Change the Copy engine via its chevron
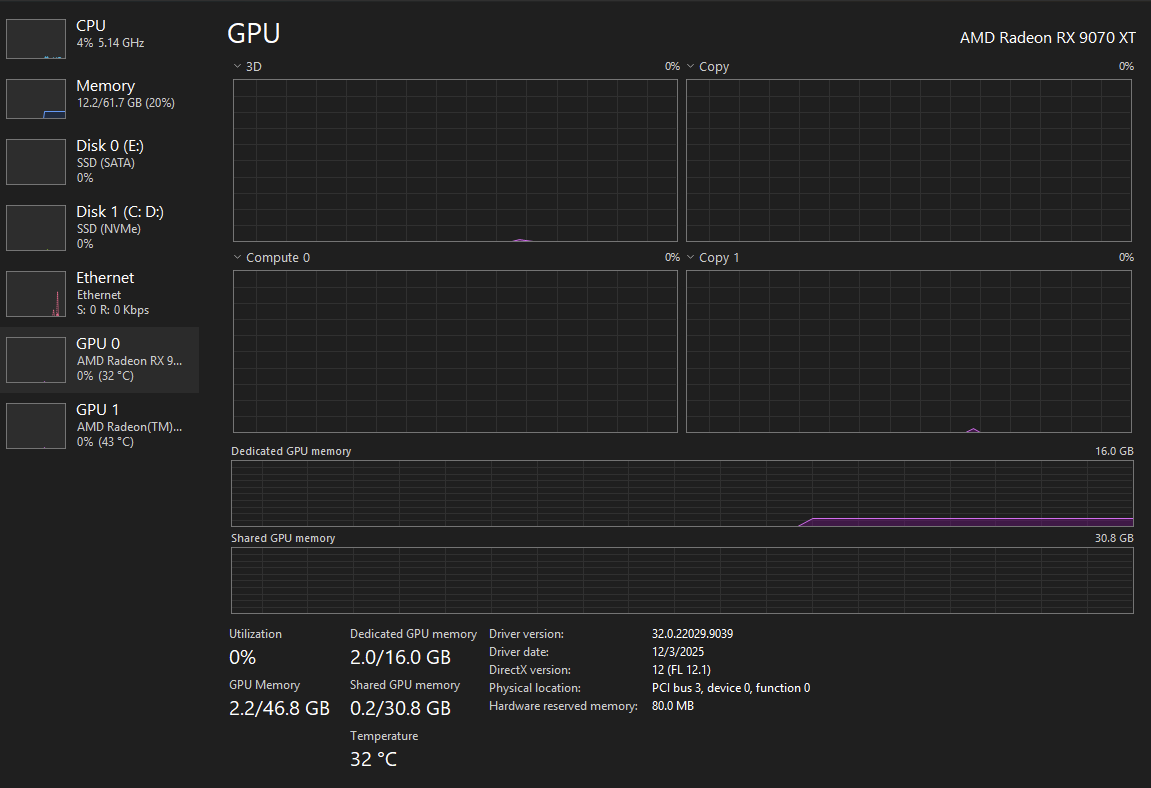The width and height of the screenshot is (1151, 788). click(x=689, y=66)
